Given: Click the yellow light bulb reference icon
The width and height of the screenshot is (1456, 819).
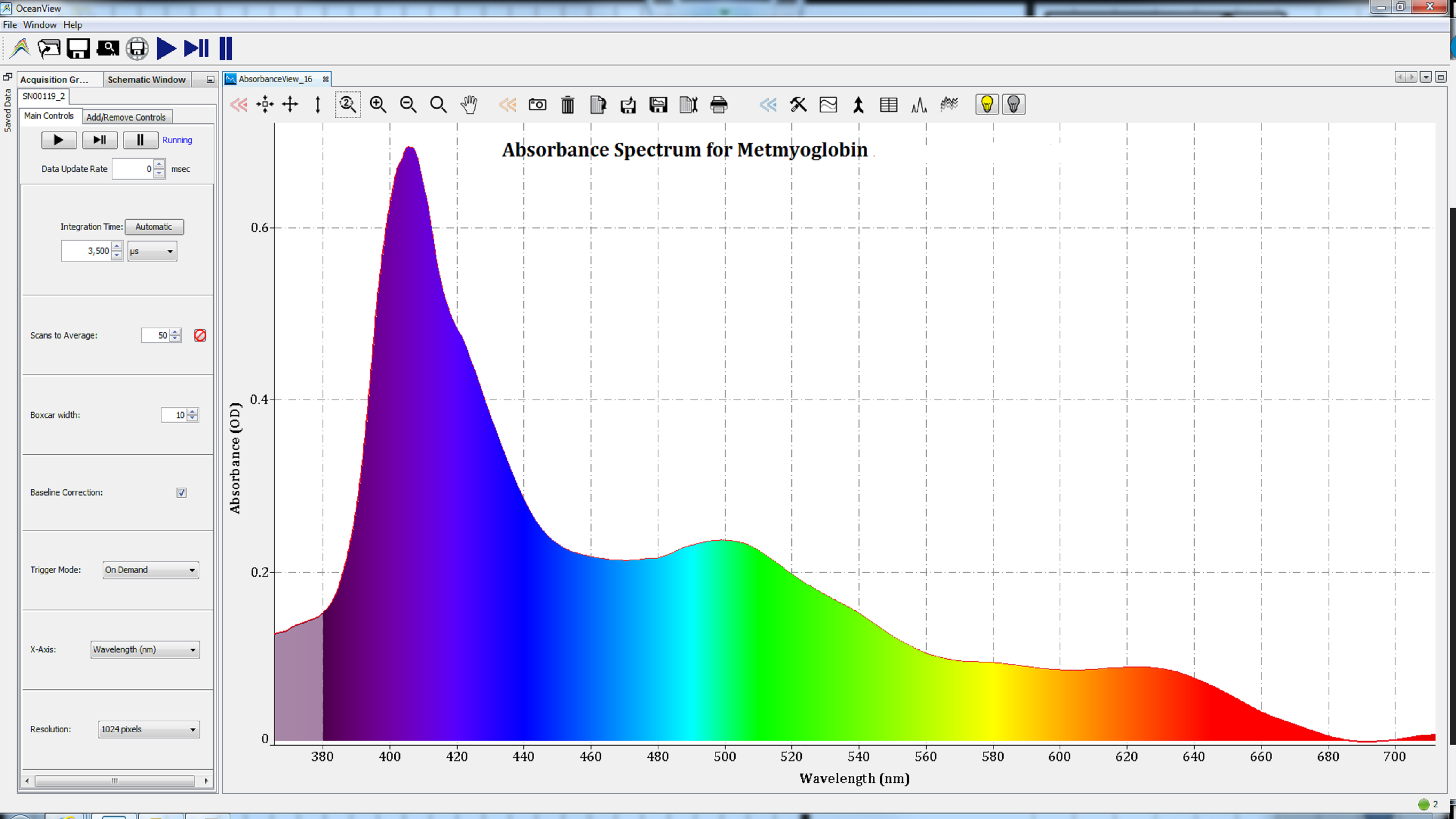Looking at the screenshot, I should pyautogui.click(x=987, y=105).
